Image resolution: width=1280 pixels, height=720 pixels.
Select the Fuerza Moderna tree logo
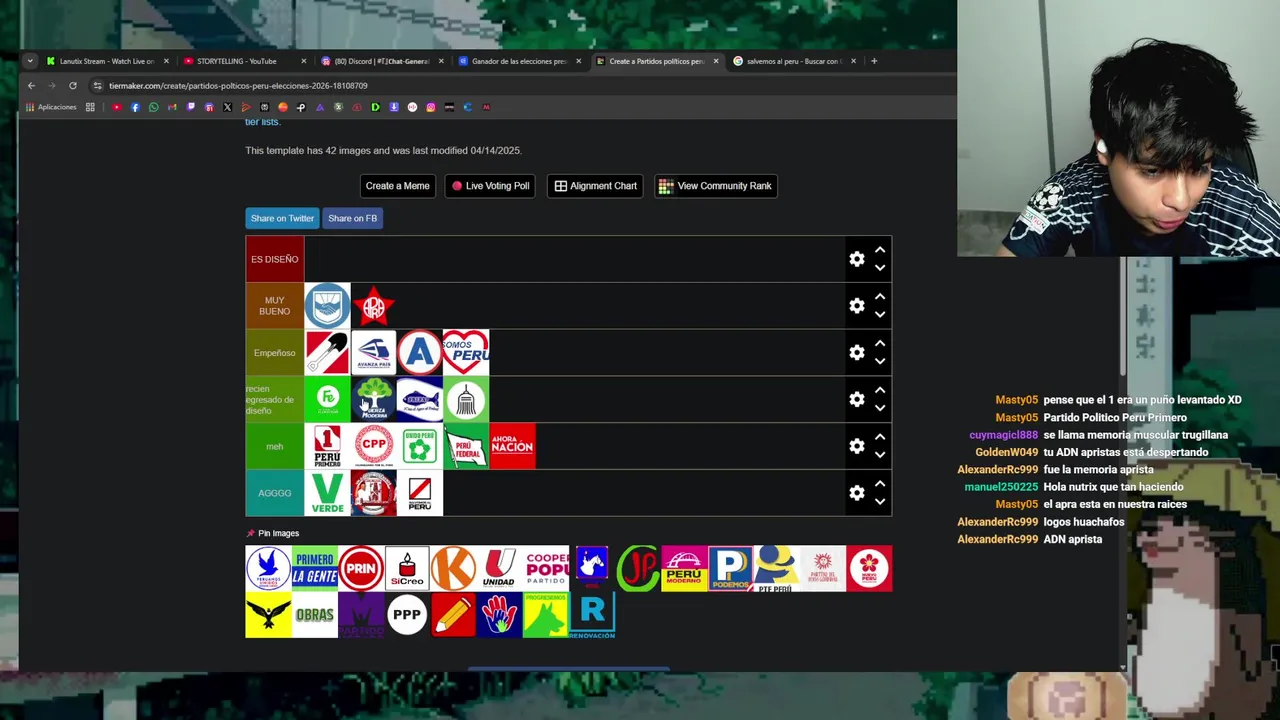point(374,399)
